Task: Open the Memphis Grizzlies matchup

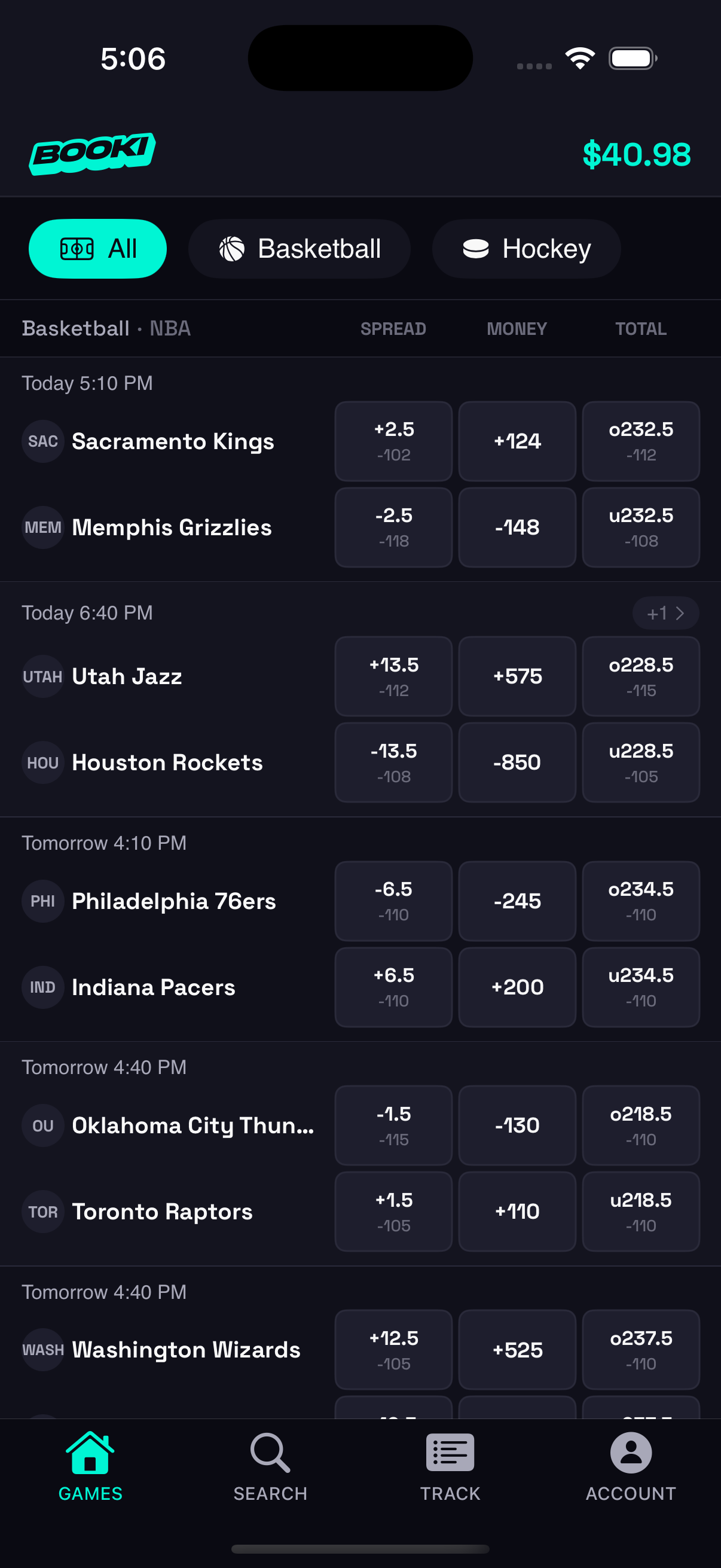Action: (x=172, y=527)
